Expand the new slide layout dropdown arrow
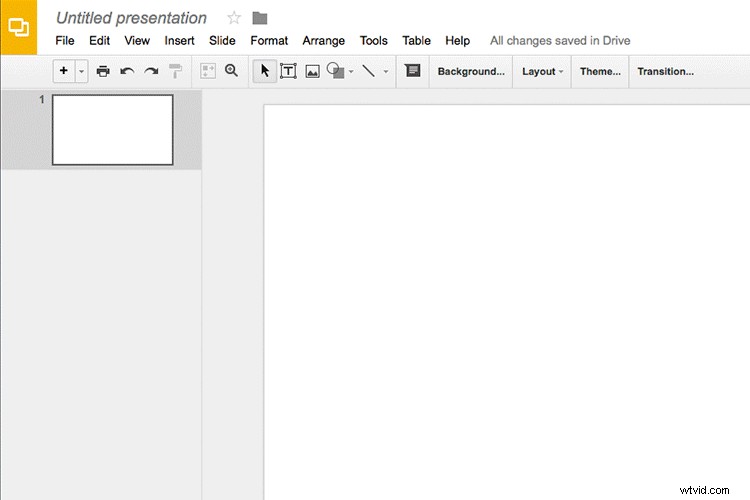The image size is (750, 500). [x=81, y=72]
